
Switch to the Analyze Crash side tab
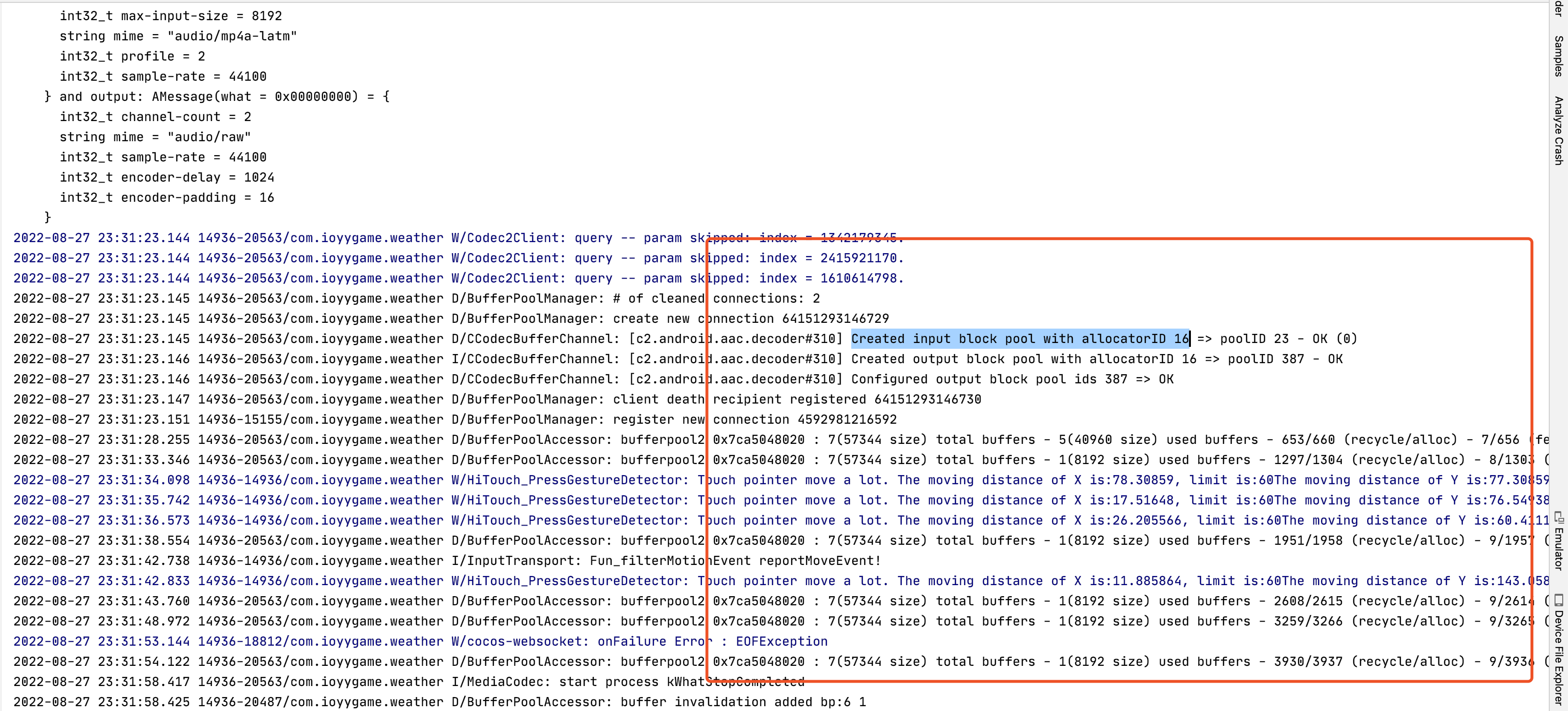coord(1558,130)
